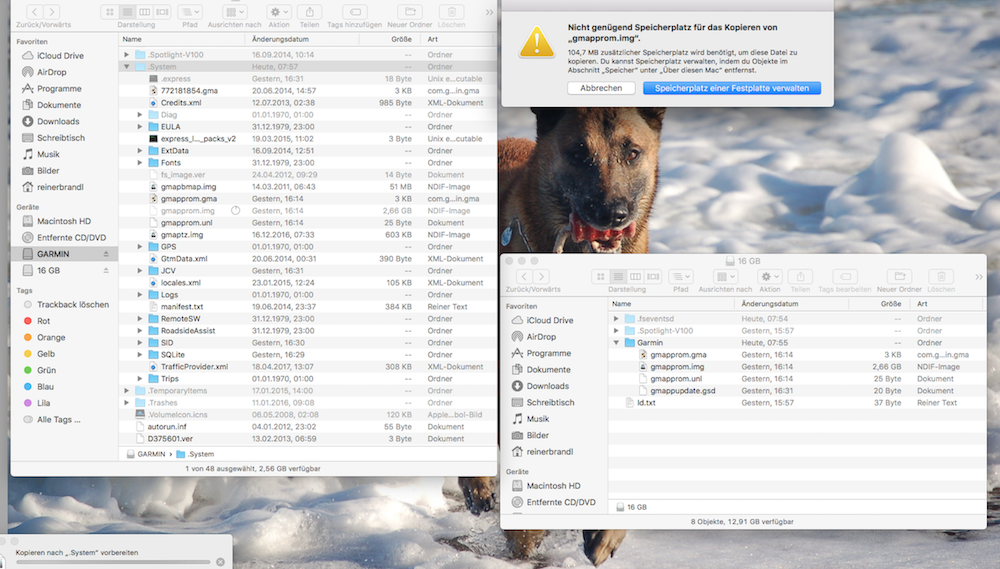Open Aktion gear dropdown in GARMIN window
Image resolution: width=1000 pixels, height=569 pixels.
279,12
